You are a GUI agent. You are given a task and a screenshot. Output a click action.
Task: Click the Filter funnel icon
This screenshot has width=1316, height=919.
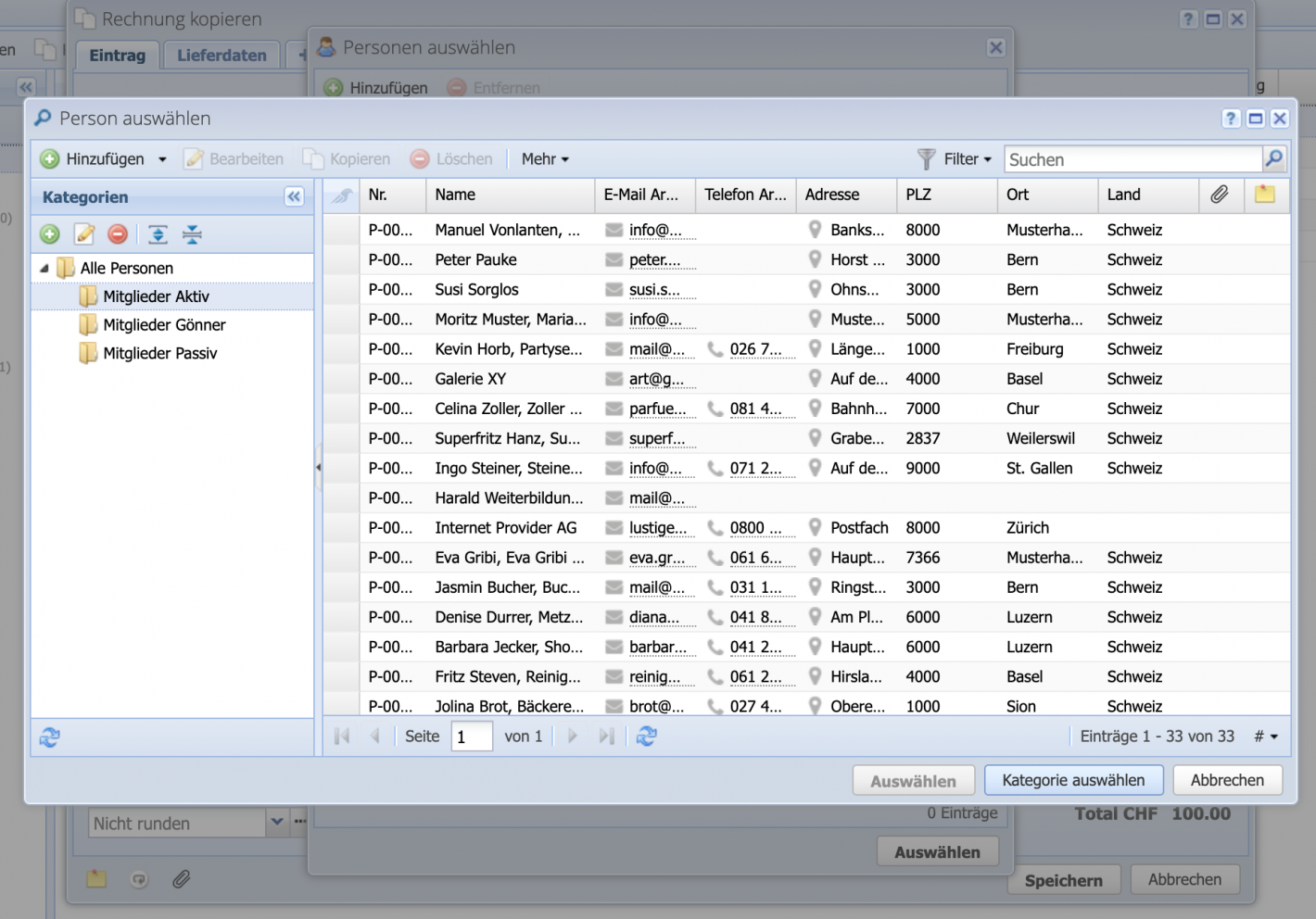926,158
